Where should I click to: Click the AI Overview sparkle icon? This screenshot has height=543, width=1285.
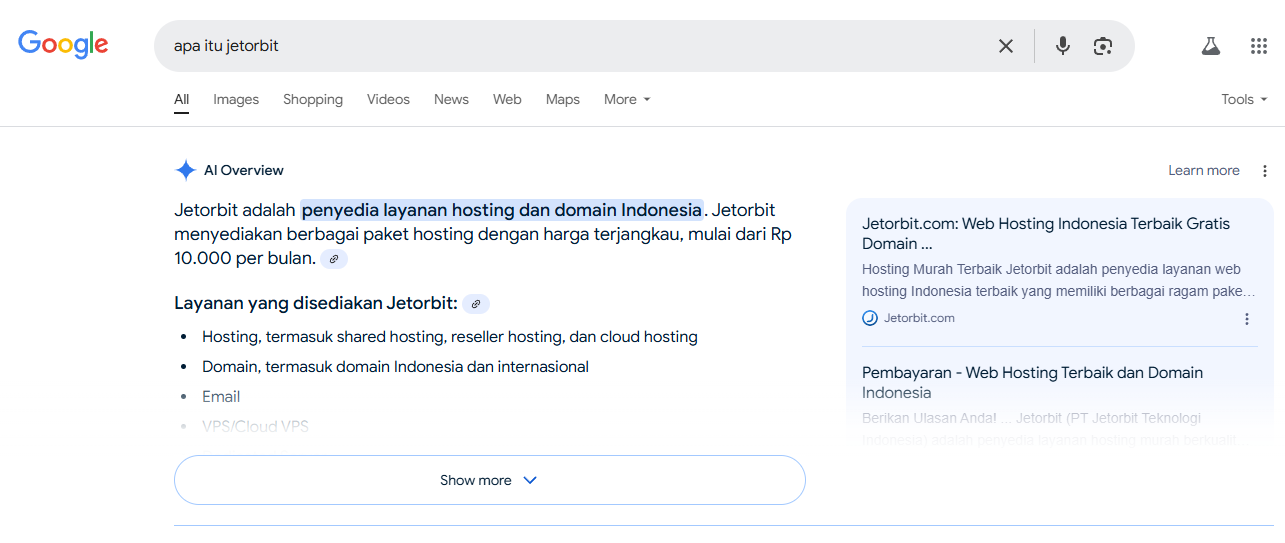[185, 170]
